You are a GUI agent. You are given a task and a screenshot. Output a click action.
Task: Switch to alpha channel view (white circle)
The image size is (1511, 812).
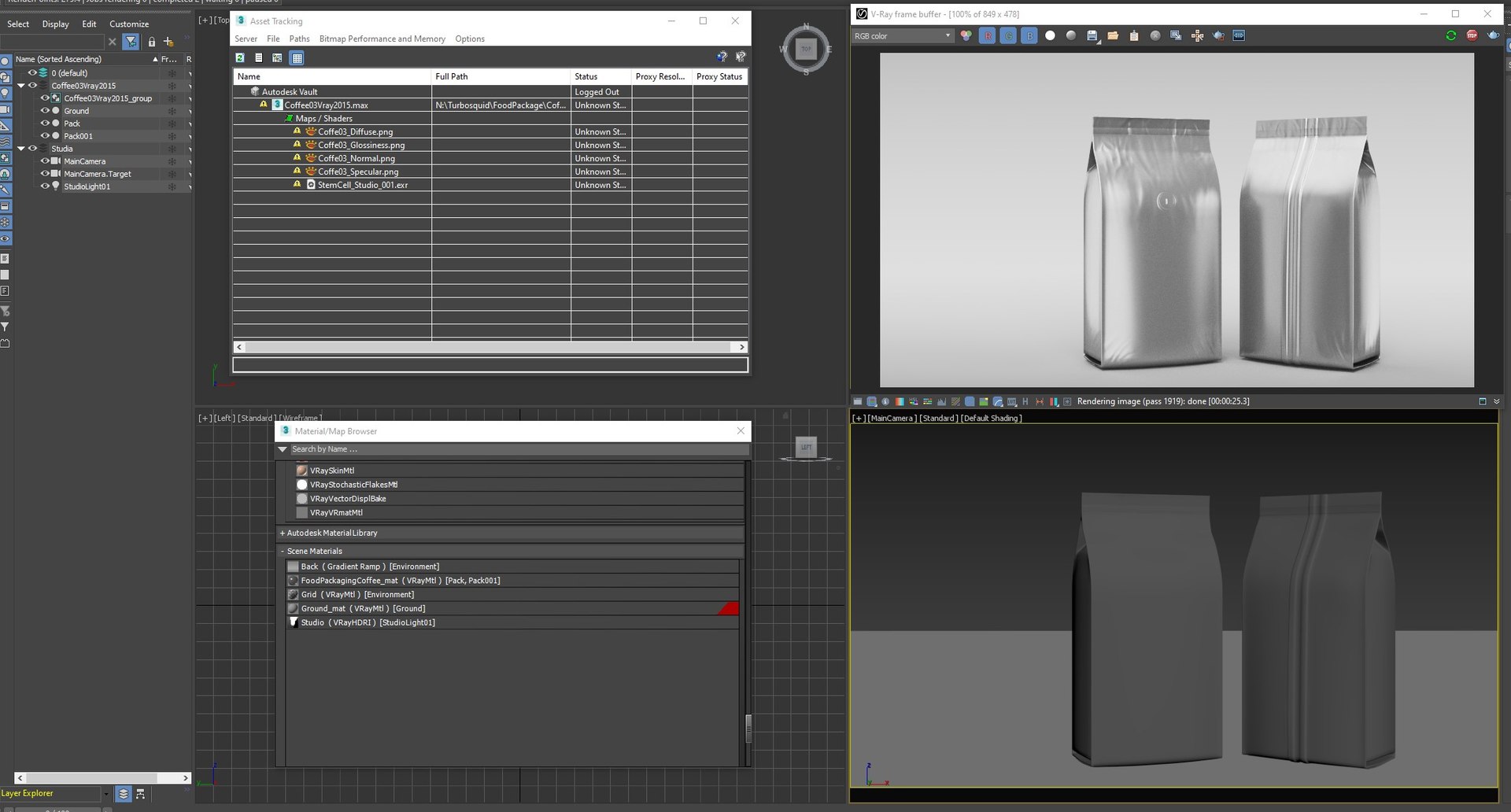(1050, 35)
